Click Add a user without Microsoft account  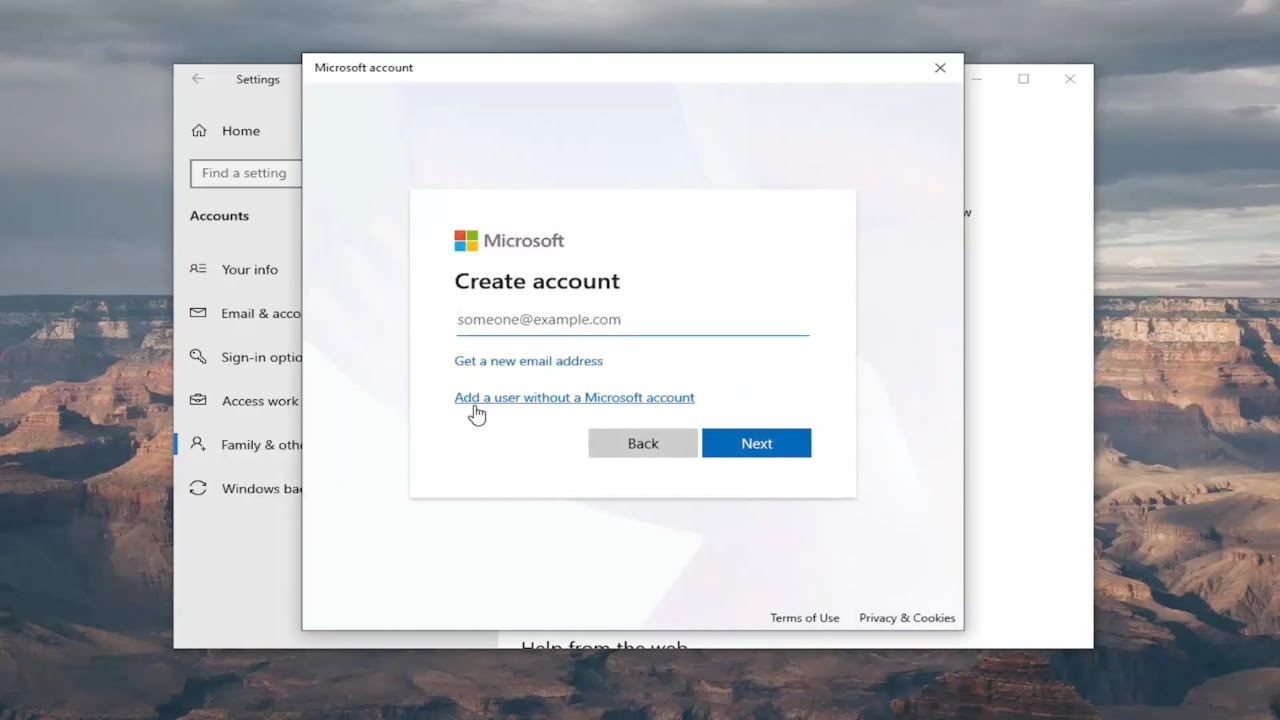[574, 397]
